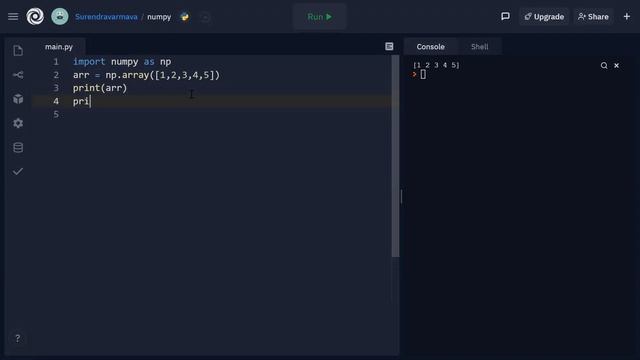Click the editor vertical scrollbar
Screen dimensions: 640x360
tap(395, 156)
